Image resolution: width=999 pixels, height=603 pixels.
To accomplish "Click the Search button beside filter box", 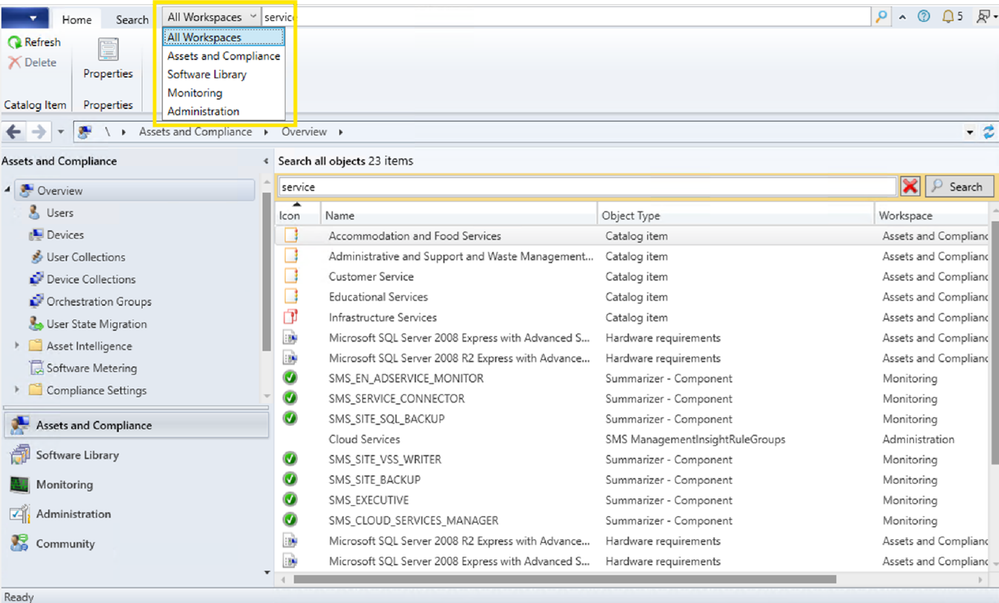I will click(x=959, y=186).
